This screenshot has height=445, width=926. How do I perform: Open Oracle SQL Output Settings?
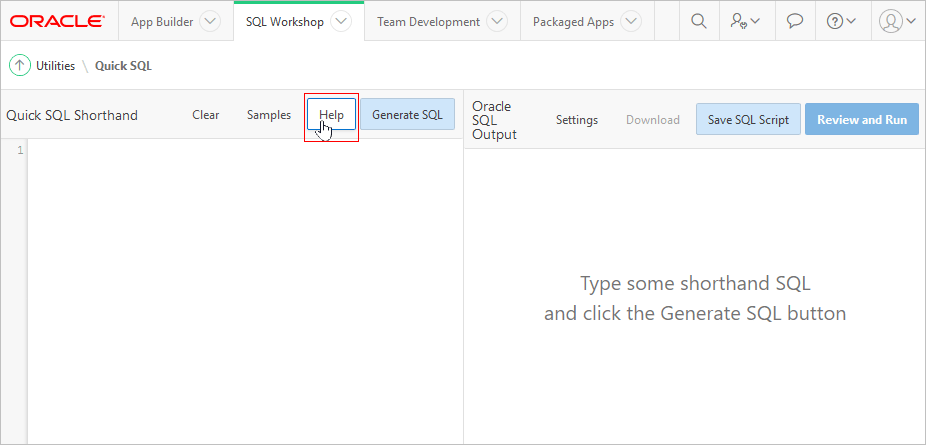[x=577, y=120]
